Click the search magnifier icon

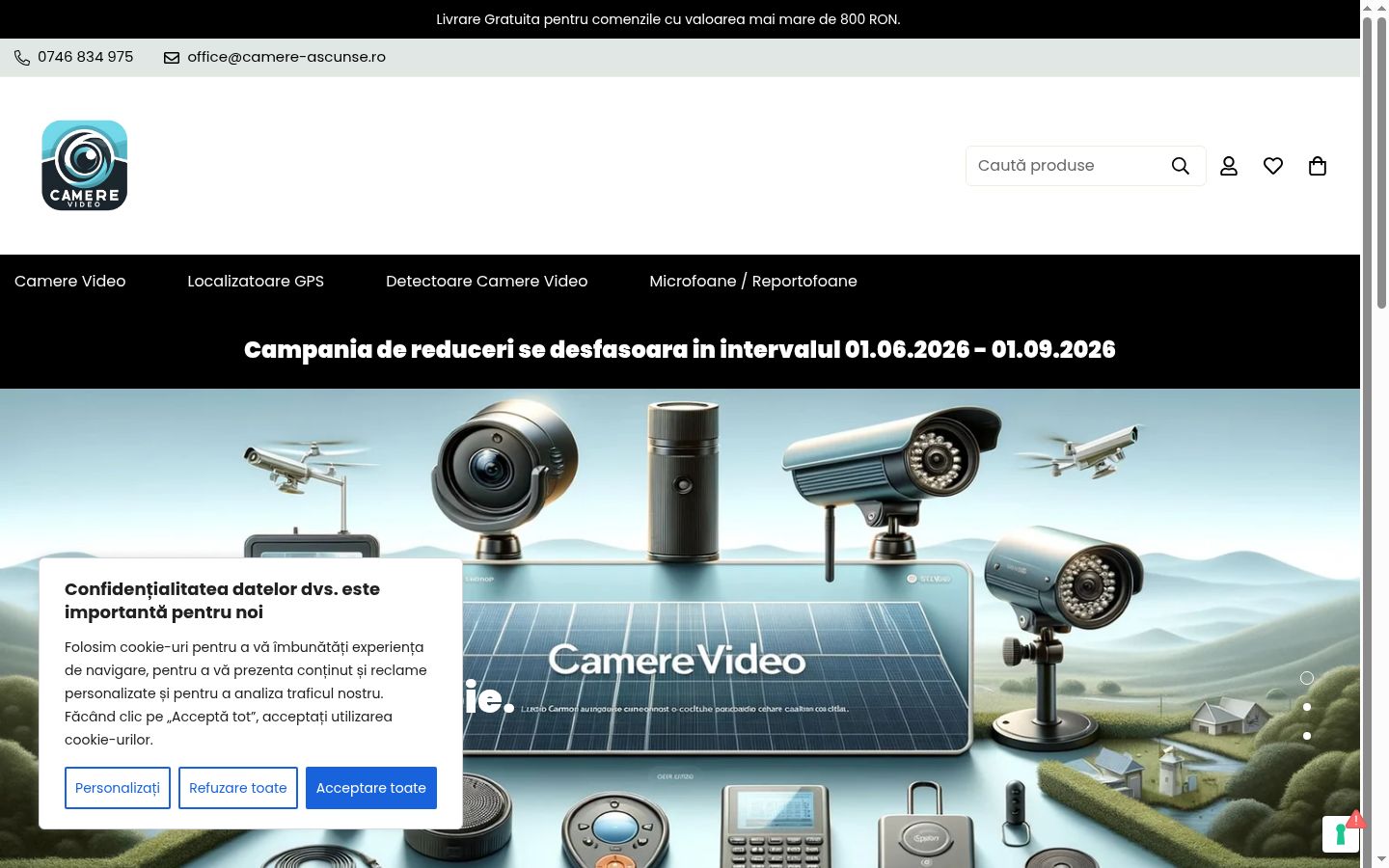[x=1180, y=166]
